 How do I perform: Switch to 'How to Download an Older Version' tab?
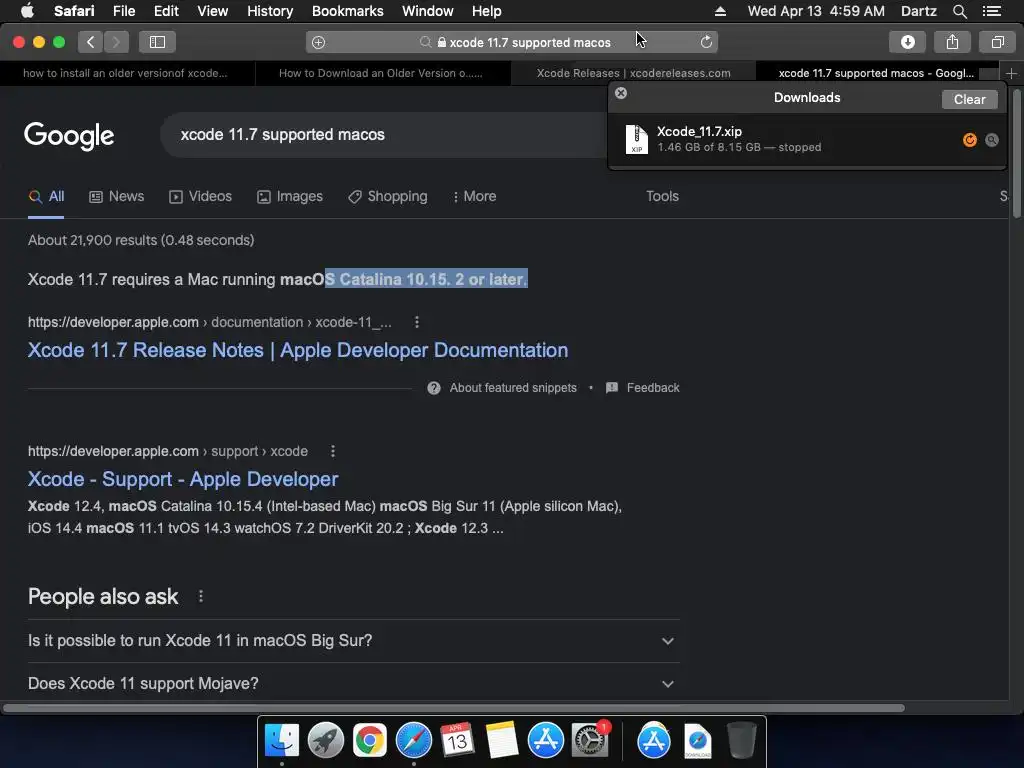tap(381, 73)
